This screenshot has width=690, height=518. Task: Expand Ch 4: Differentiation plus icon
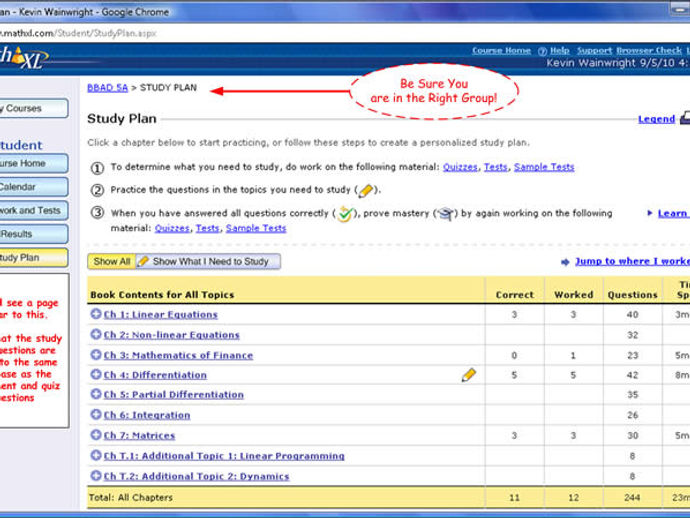(x=96, y=374)
